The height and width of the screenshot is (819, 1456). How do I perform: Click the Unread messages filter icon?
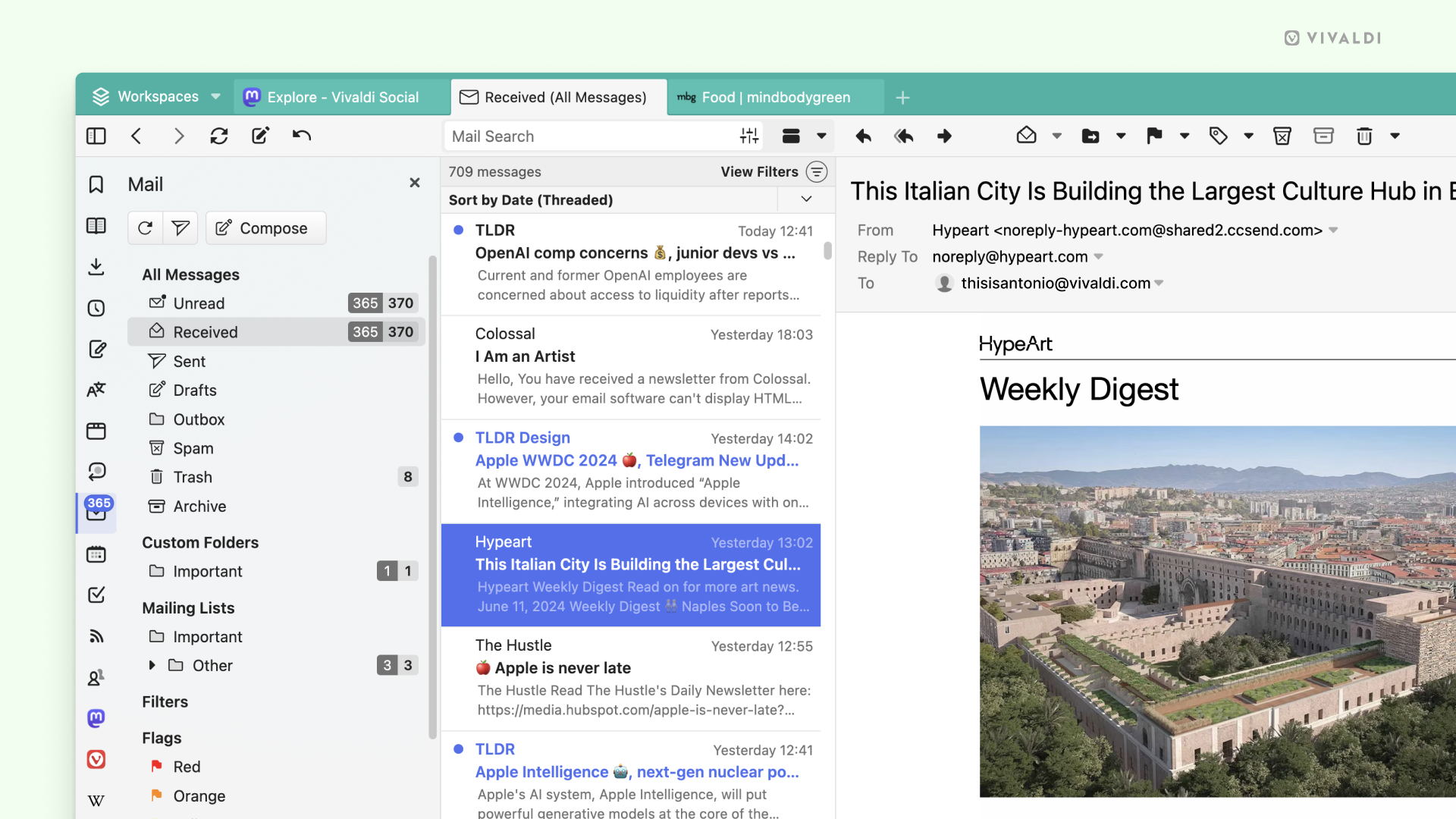[x=180, y=227]
